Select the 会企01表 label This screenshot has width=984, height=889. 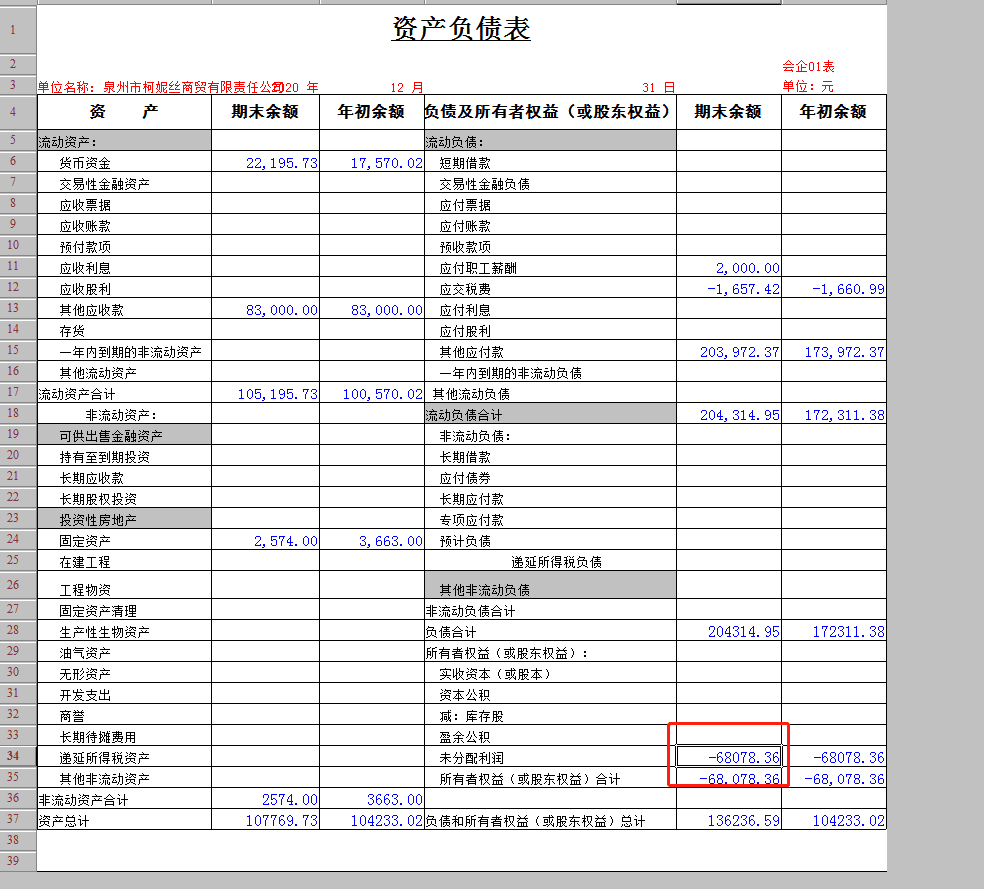pos(808,66)
